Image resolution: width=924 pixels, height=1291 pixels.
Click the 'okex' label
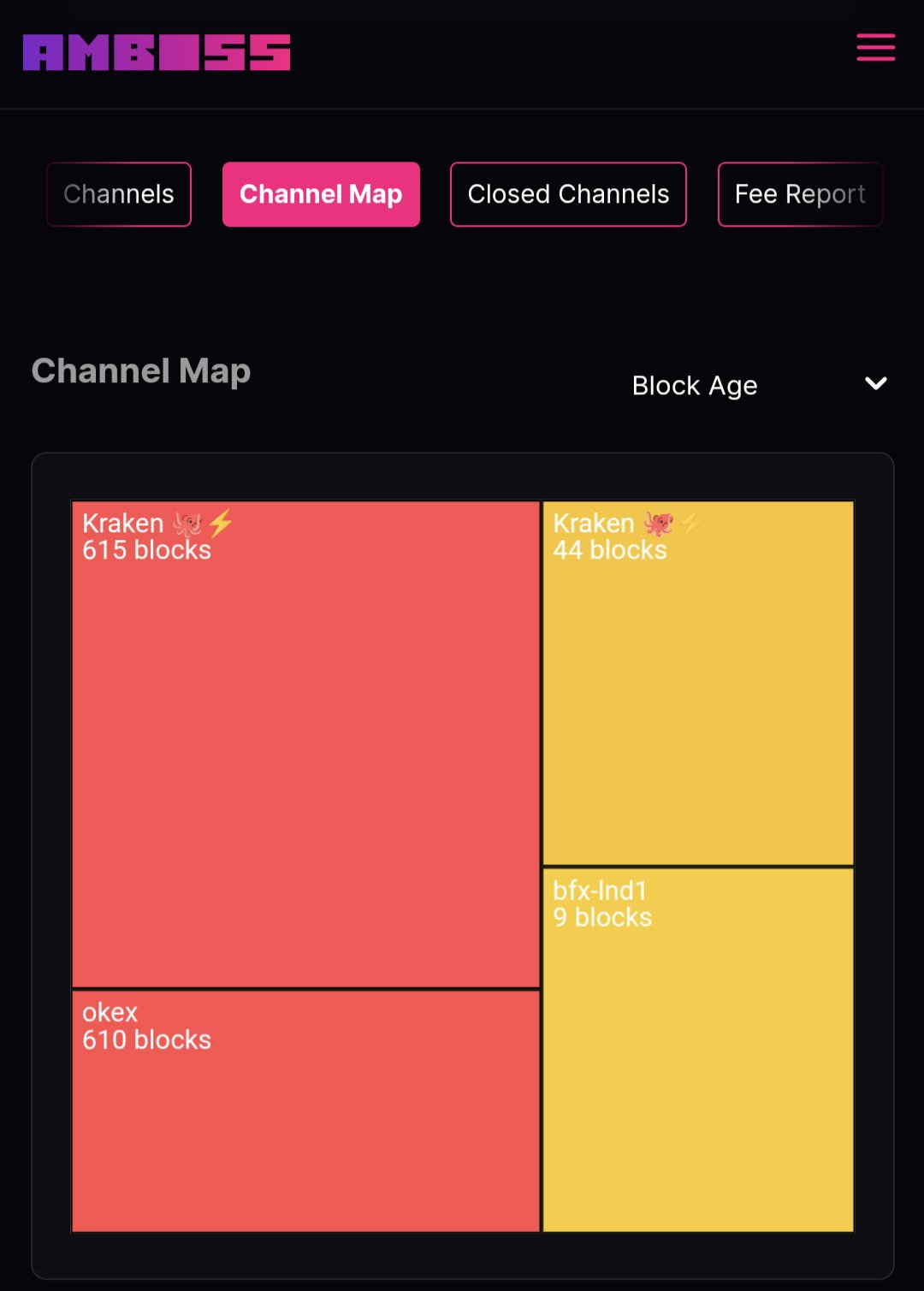(110, 1013)
